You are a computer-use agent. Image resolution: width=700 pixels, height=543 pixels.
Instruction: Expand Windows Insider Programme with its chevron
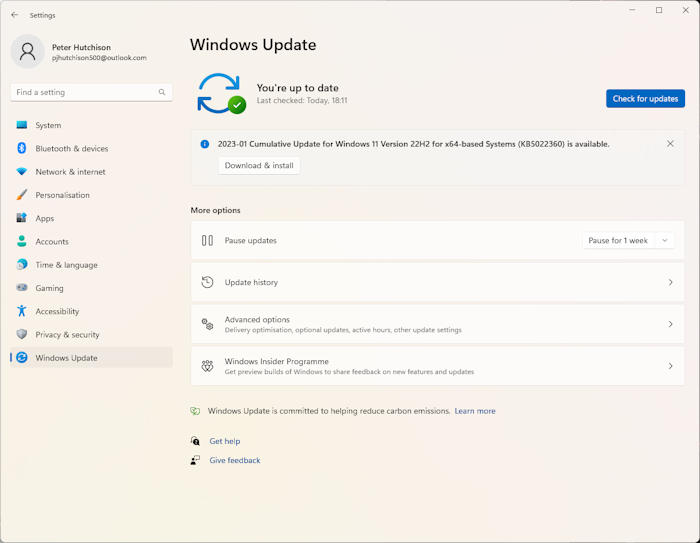point(670,366)
